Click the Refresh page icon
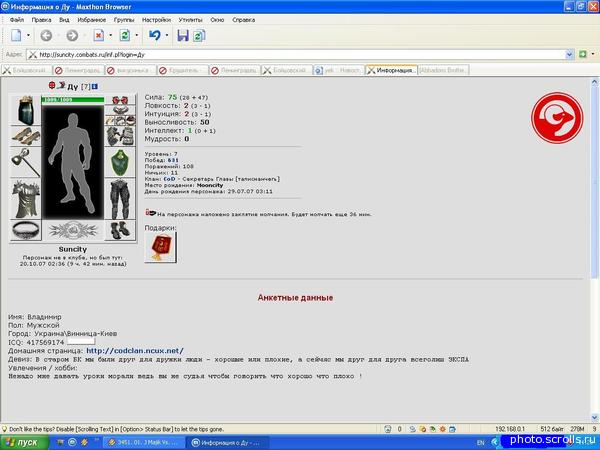The width and height of the screenshot is (600, 450). point(125,36)
